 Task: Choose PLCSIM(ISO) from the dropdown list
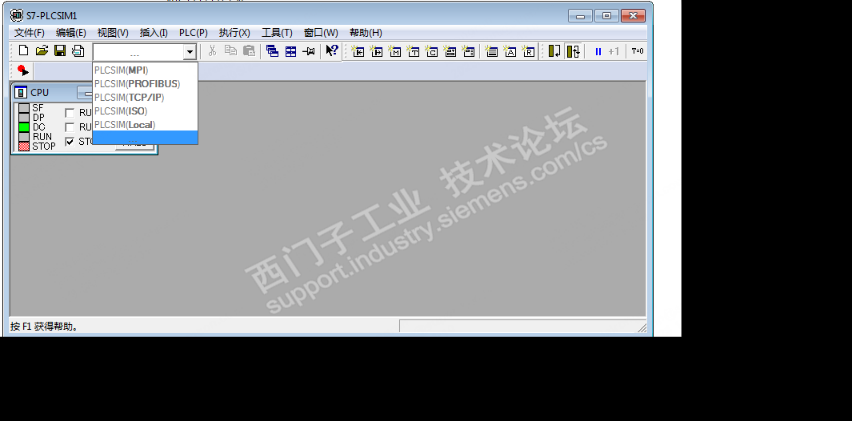coord(145,111)
